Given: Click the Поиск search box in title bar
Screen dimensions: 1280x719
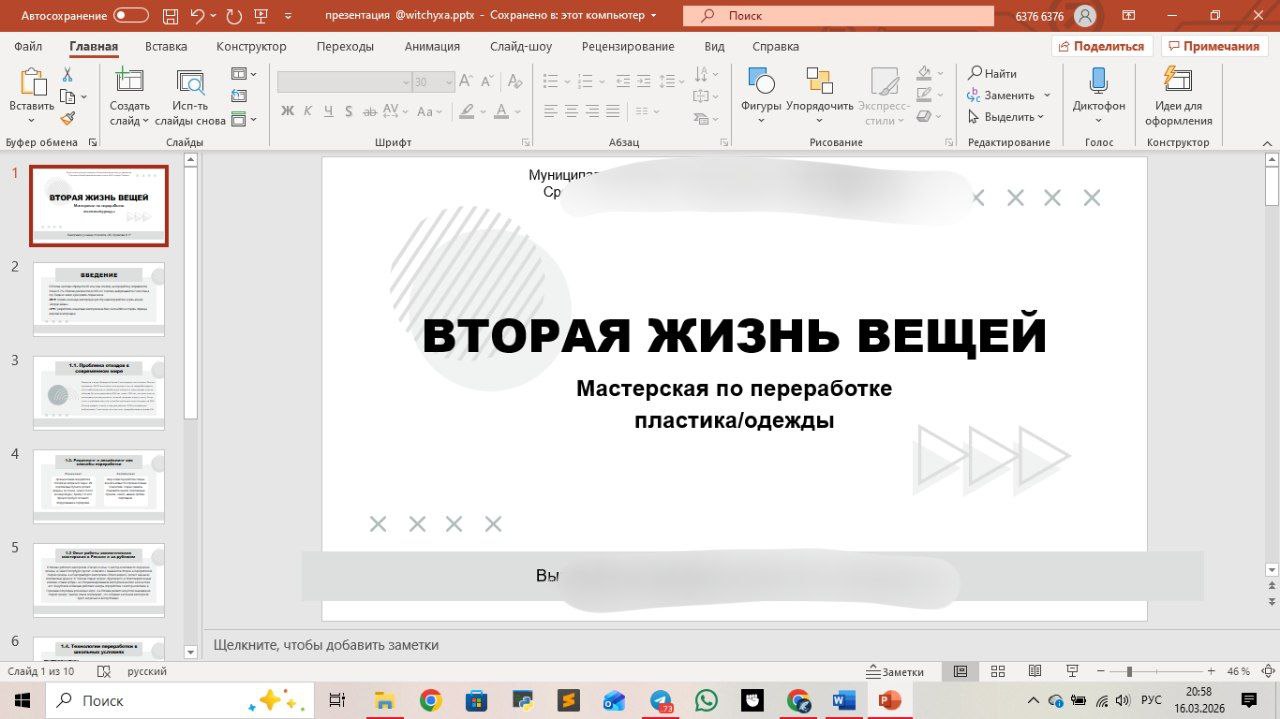Looking at the screenshot, I should pos(840,15).
